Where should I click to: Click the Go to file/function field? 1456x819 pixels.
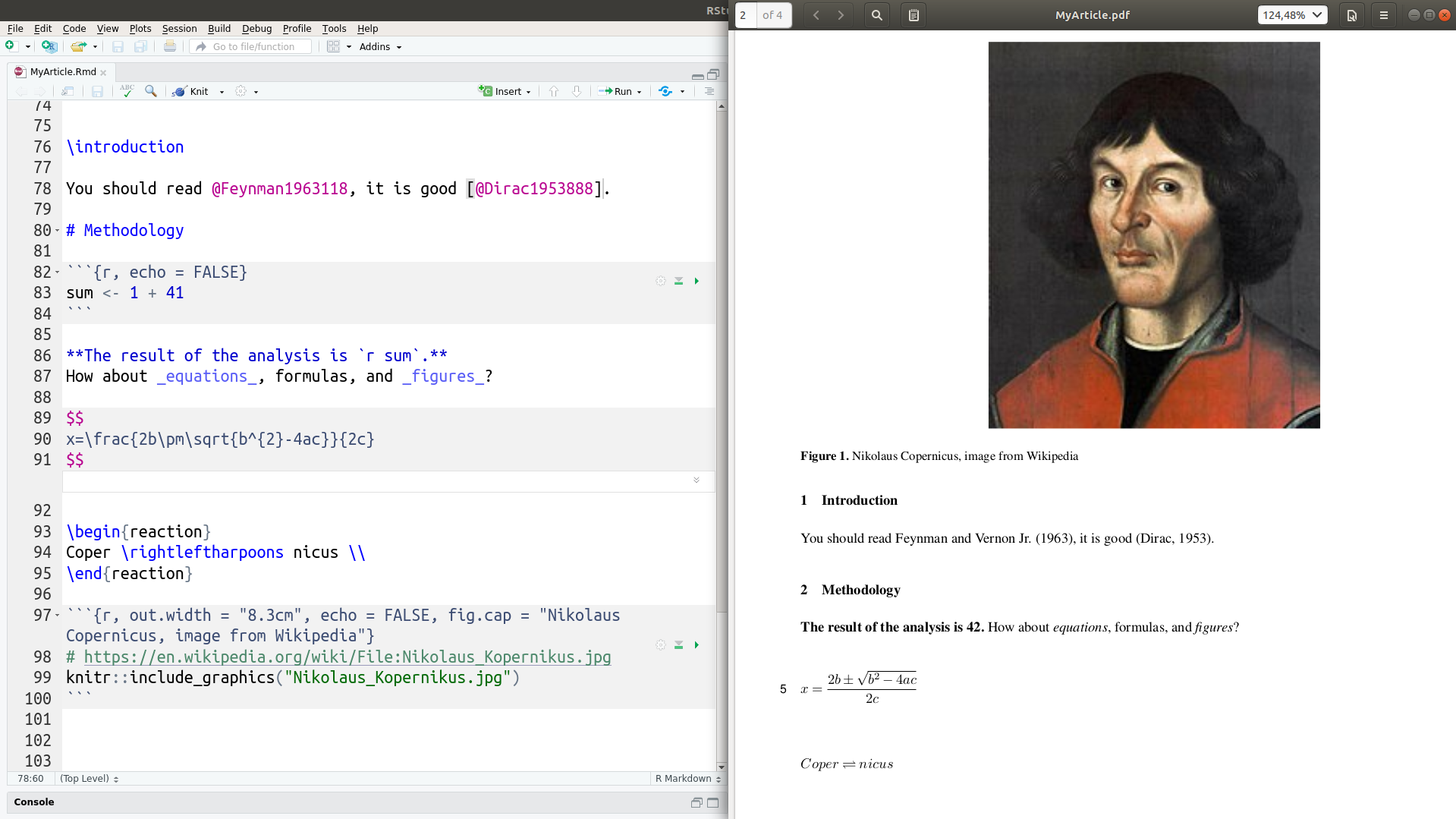251,46
